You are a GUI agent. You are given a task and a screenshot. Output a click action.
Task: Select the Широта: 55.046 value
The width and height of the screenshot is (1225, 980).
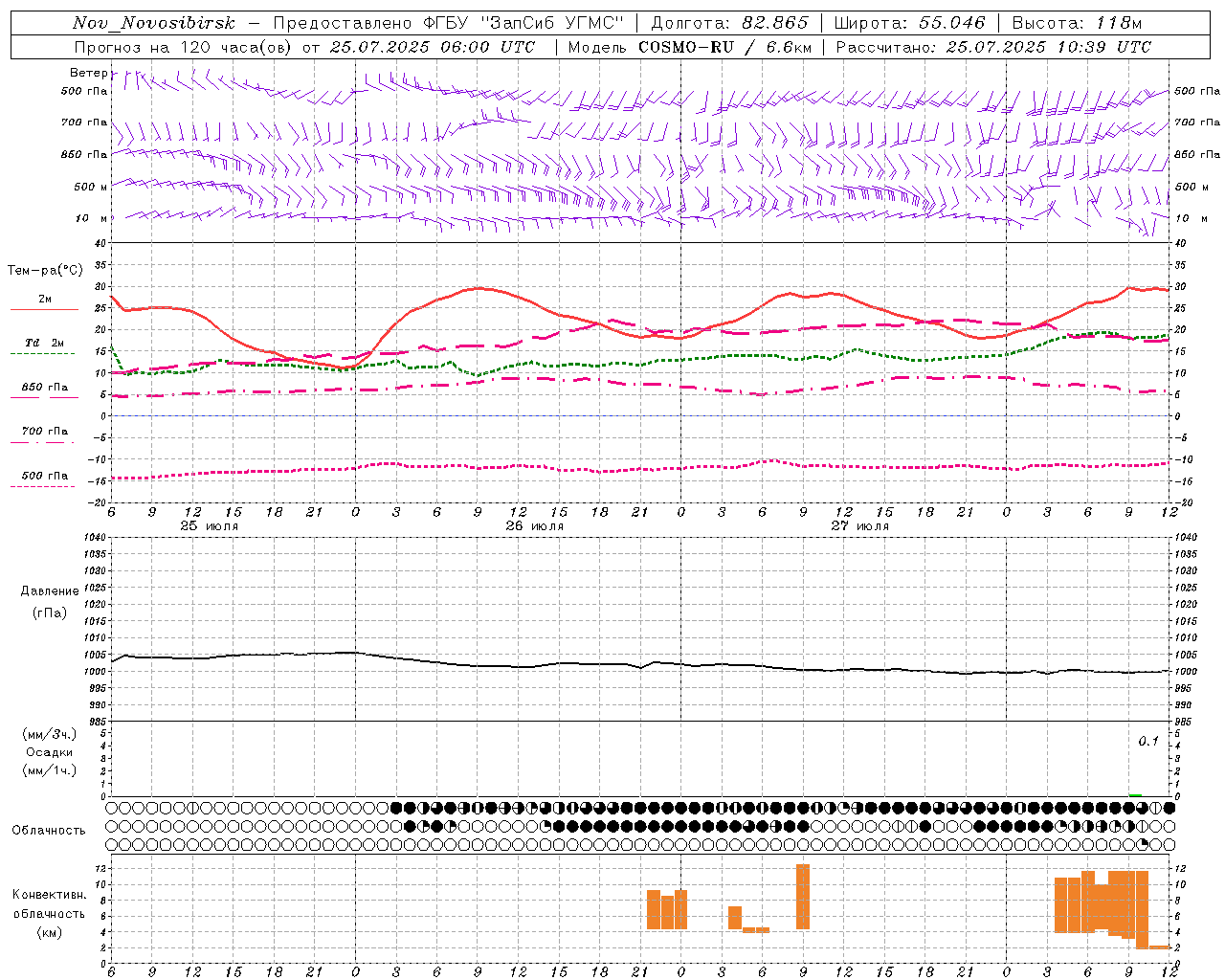click(x=909, y=23)
